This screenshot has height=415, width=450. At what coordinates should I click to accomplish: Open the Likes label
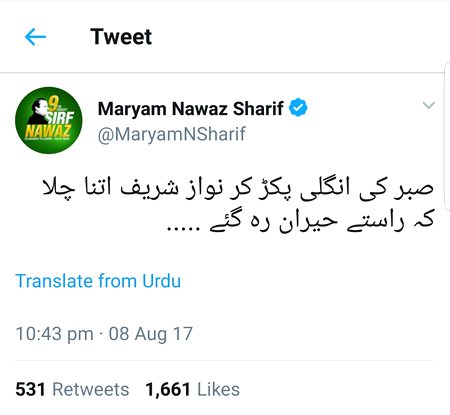pyautogui.click(x=218, y=389)
